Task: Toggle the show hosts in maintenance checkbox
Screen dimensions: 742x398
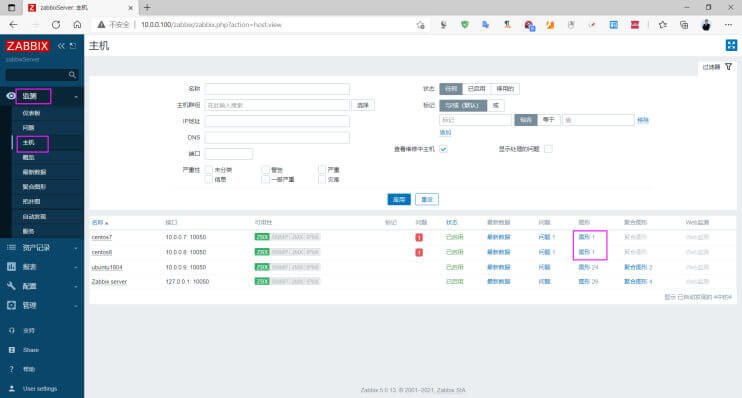Action: [443, 149]
